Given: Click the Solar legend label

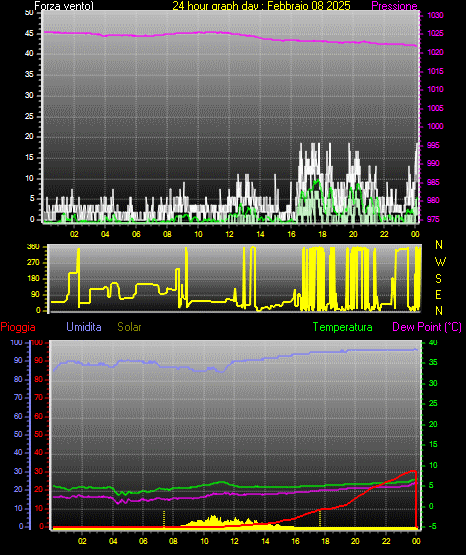Looking at the screenshot, I should tap(129, 327).
